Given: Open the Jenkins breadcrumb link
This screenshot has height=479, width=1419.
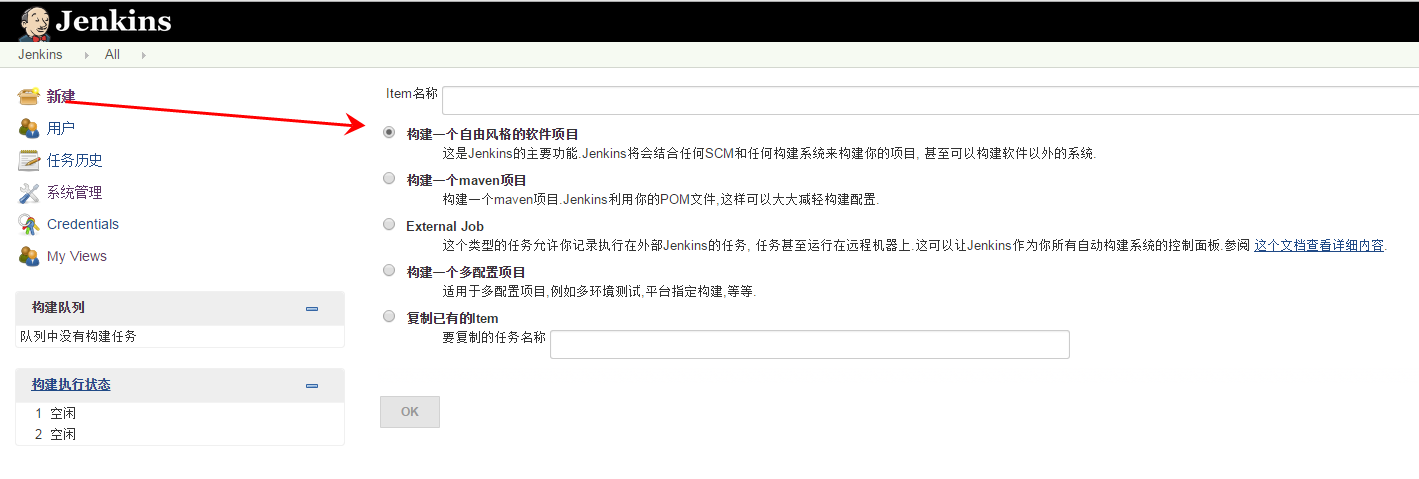Looking at the screenshot, I should tap(40, 55).
